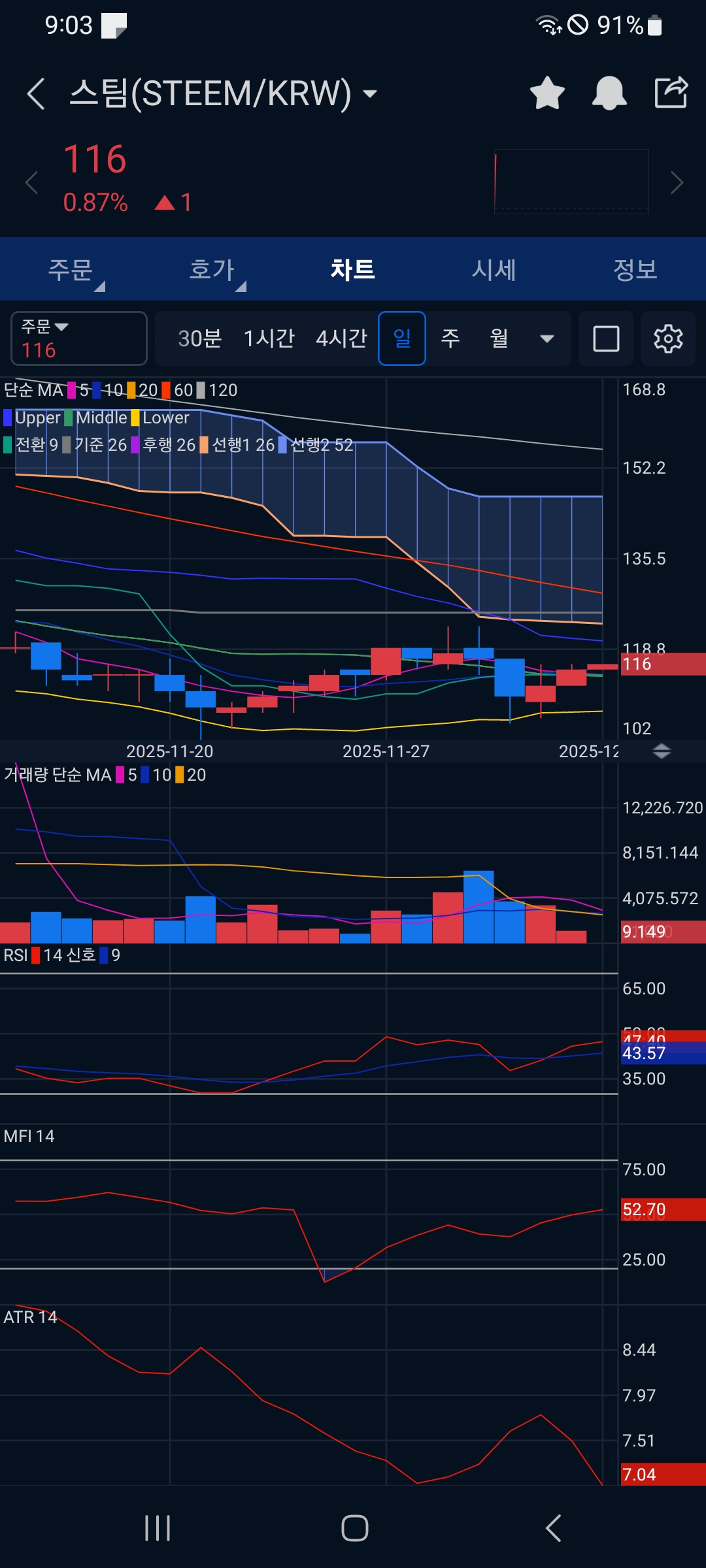Switch to the 호가 tab

pyautogui.click(x=212, y=269)
